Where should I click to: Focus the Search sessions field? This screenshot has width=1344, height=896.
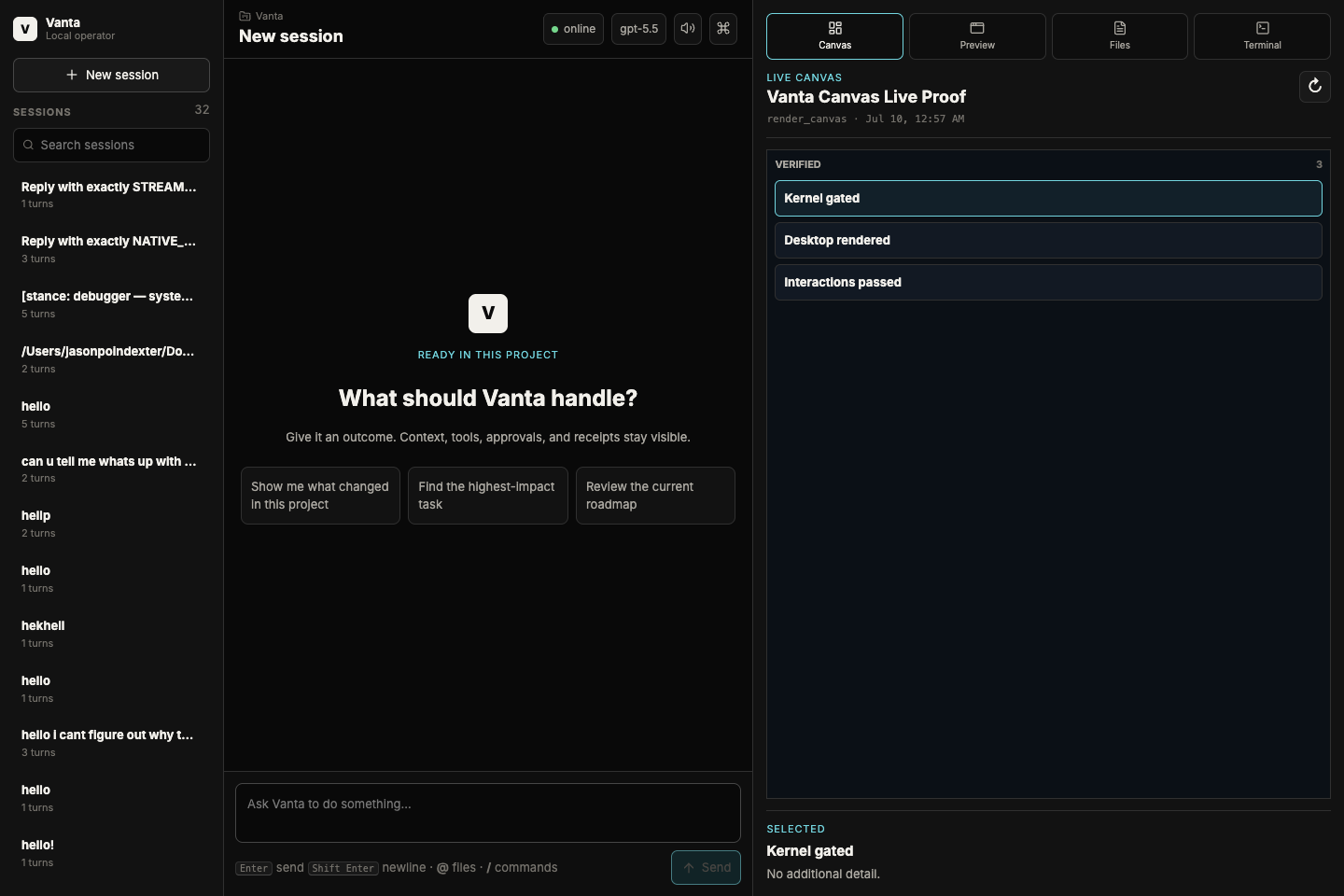click(x=111, y=145)
